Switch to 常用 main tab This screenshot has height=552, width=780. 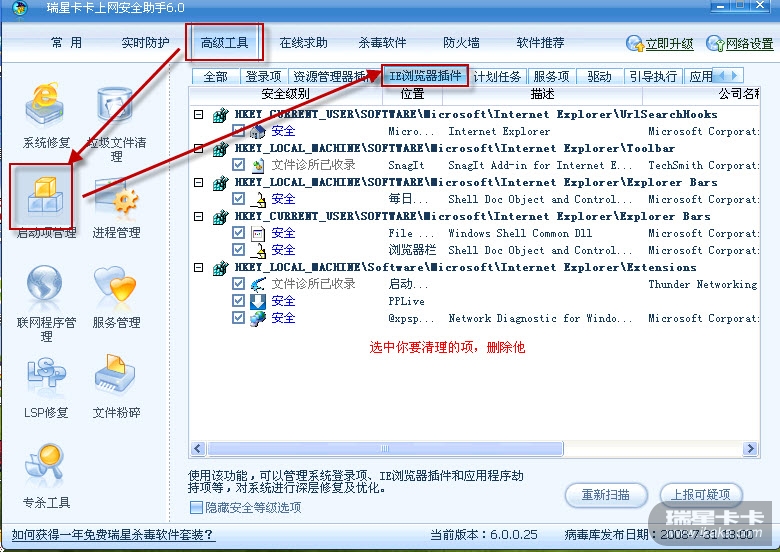(66, 43)
